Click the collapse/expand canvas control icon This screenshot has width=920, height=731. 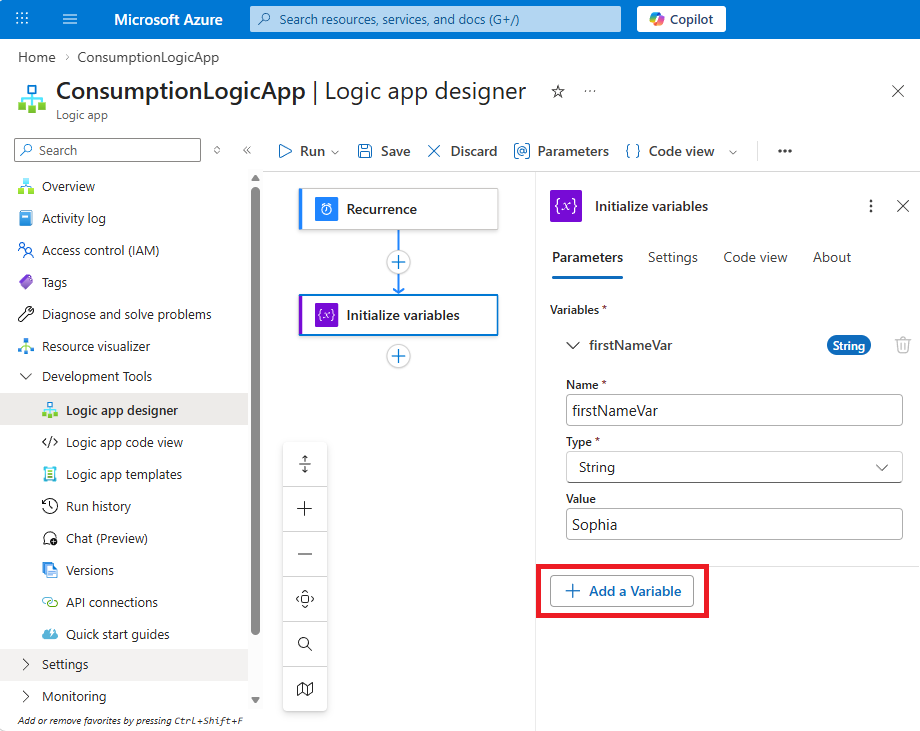pos(305,464)
